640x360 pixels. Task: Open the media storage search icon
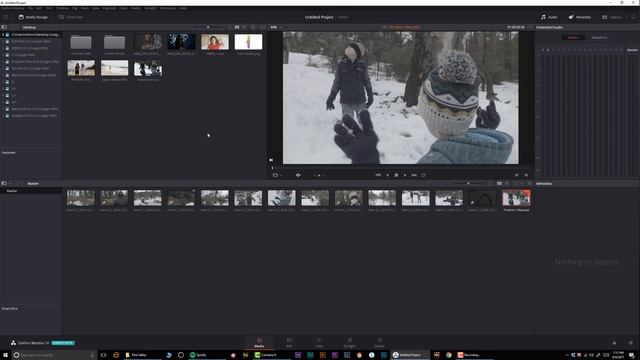click(253, 27)
